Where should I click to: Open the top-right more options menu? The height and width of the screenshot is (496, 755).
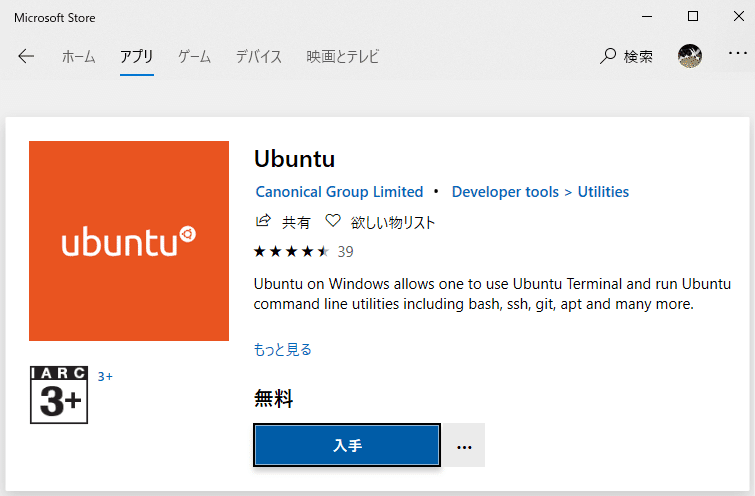click(738, 53)
